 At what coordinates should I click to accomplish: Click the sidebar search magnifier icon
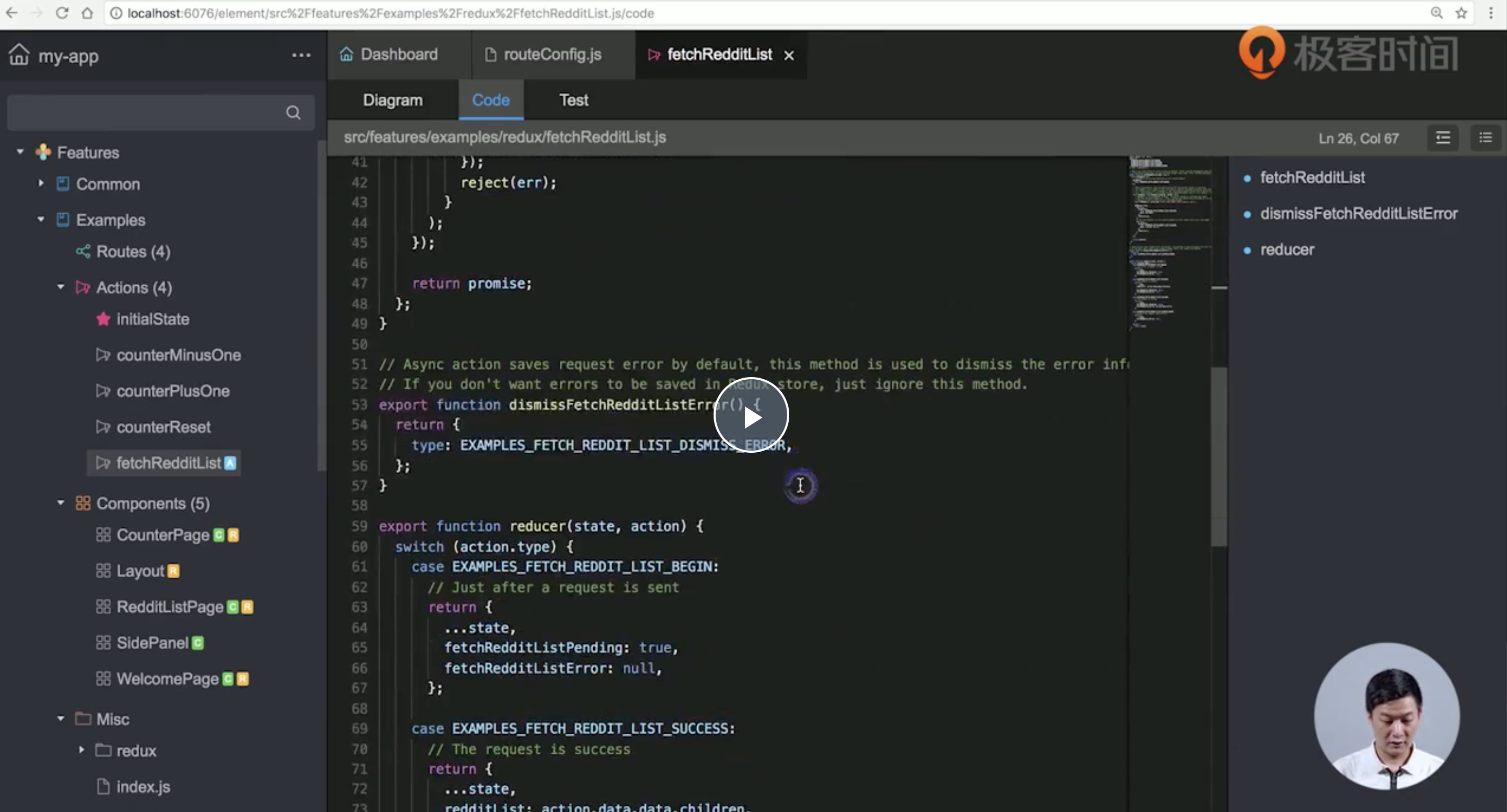(x=293, y=112)
